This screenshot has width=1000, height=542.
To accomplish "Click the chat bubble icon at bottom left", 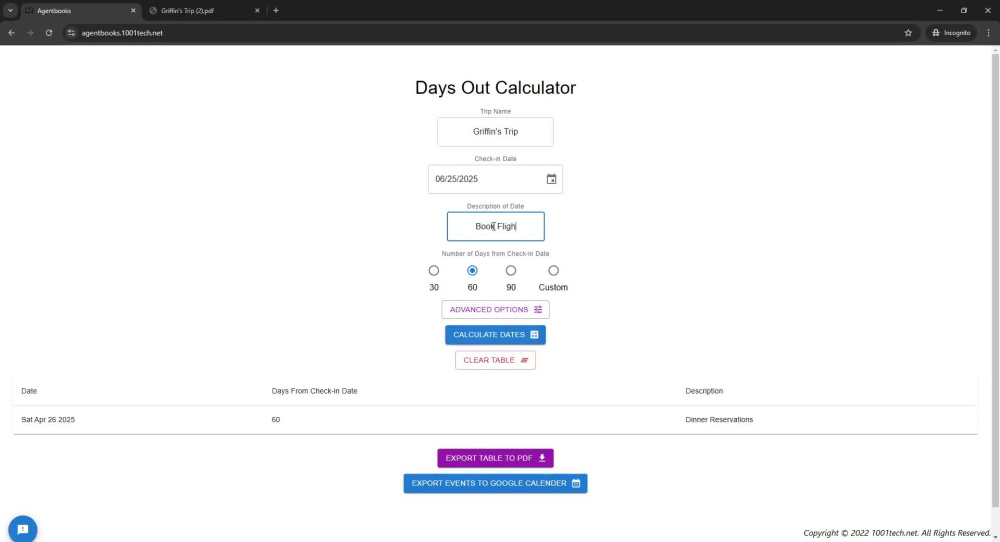I will click(23, 529).
